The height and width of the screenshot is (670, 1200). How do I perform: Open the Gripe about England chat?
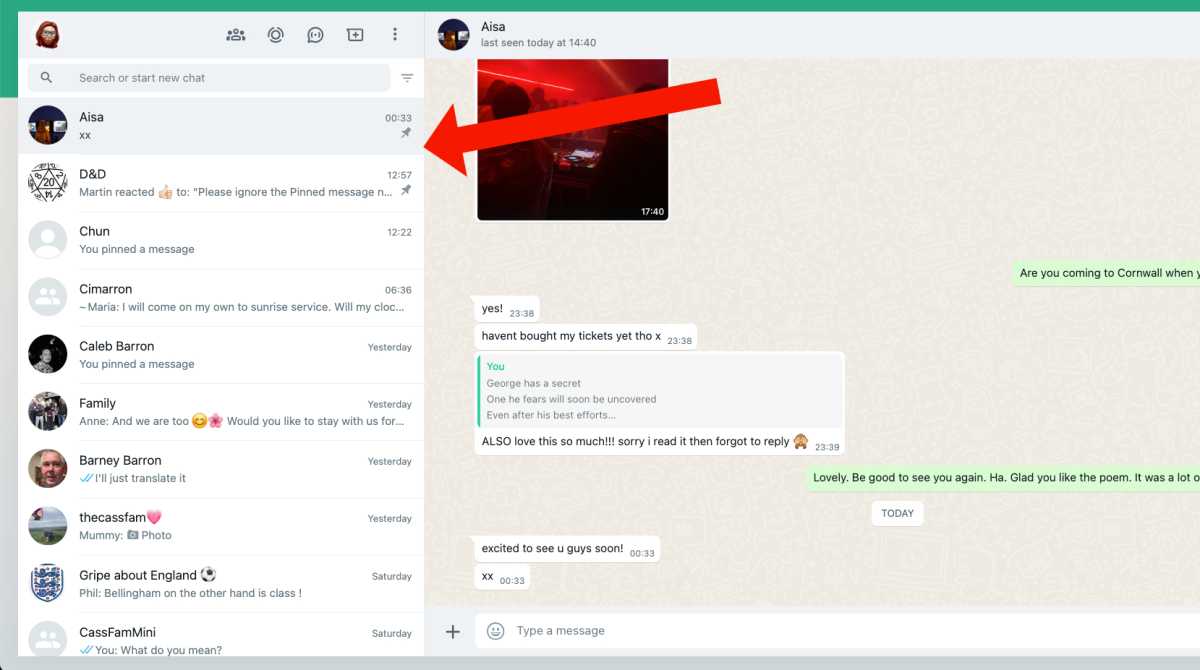click(x=221, y=584)
